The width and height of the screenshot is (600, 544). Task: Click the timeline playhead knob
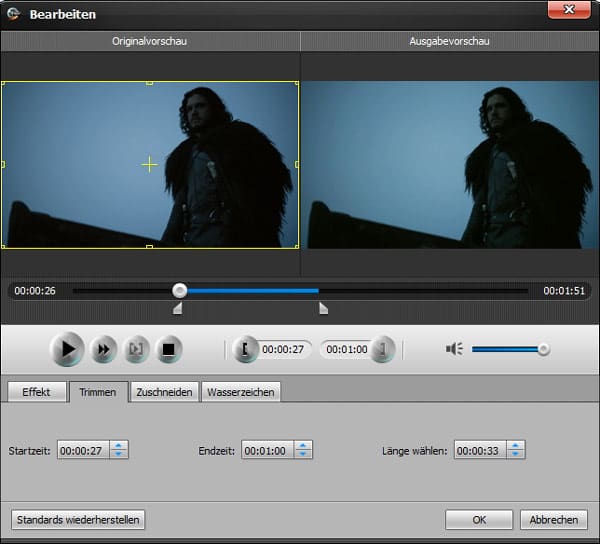pos(179,291)
